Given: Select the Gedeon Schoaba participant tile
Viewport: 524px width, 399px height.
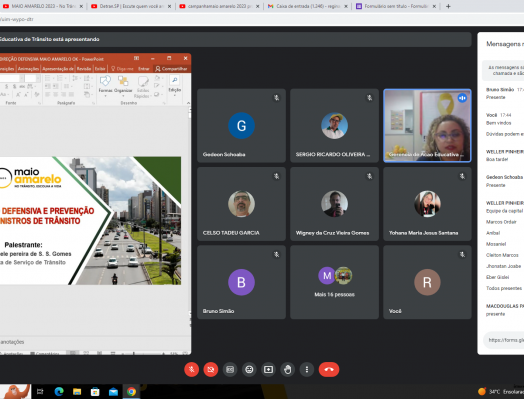Looking at the screenshot, I should (241, 125).
